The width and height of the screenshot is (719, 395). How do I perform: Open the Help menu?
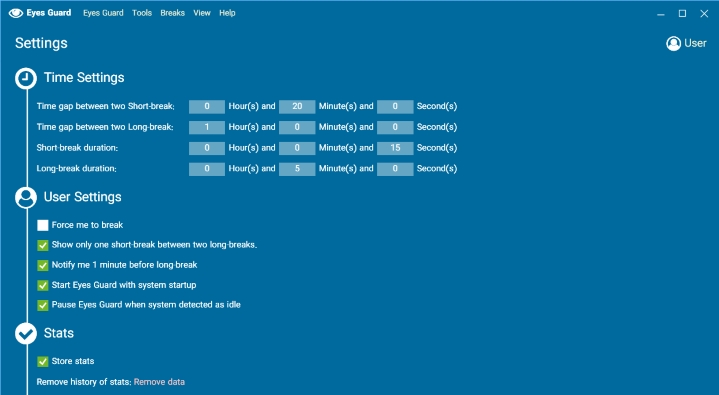(227, 13)
